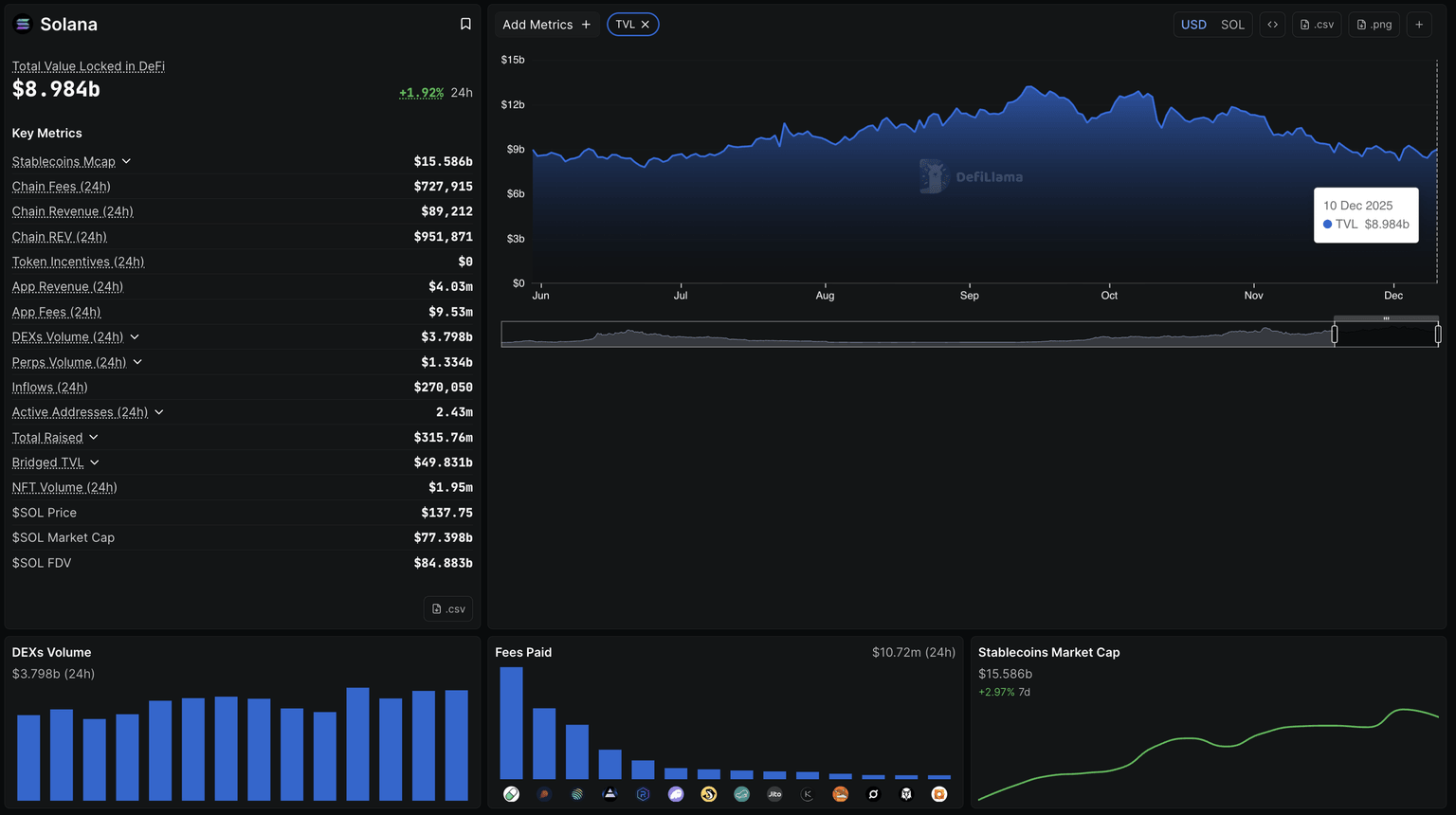Image resolution: width=1456 pixels, height=815 pixels.
Task: Select the Raydium protocol icon
Action: pyautogui.click(x=643, y=794)
